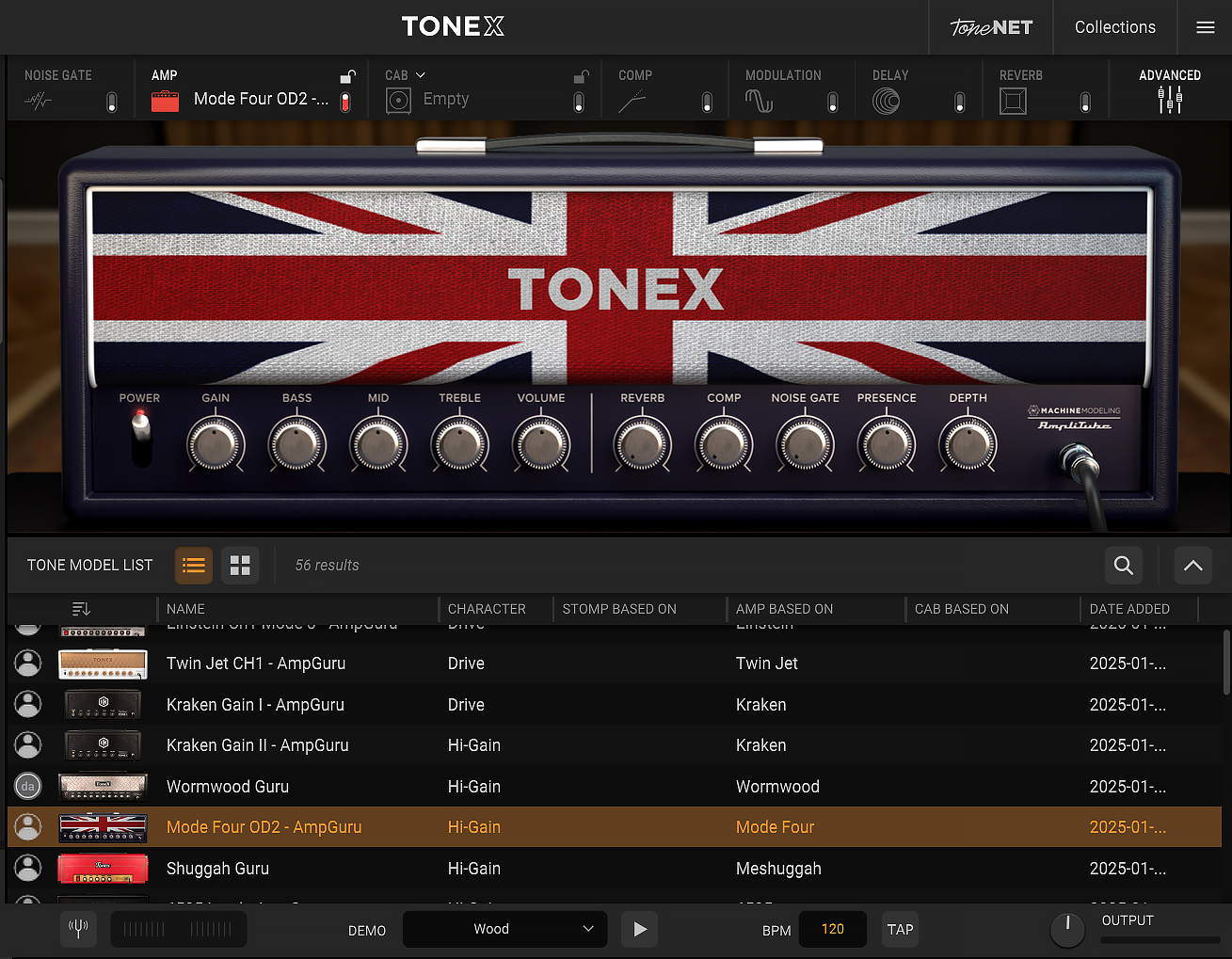Open the Wood demo dropdown
Screen dimensions: 1232x959
coord(504,929)
